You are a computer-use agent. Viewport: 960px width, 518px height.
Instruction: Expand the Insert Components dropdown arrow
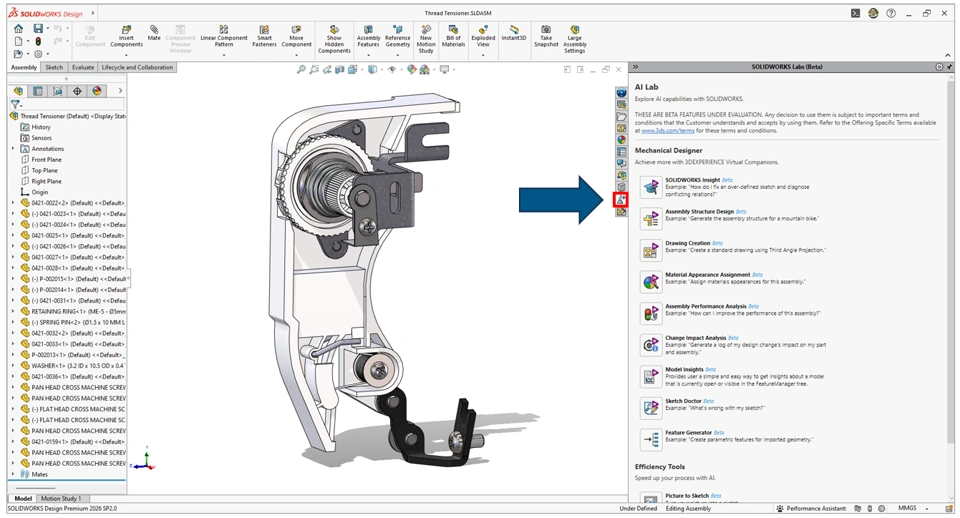click(126, 55)
